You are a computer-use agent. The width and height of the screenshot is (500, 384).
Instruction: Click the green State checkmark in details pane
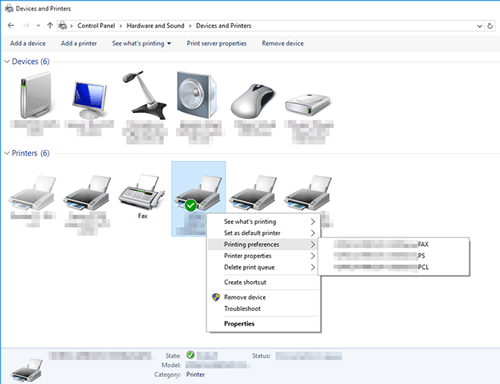190,355
